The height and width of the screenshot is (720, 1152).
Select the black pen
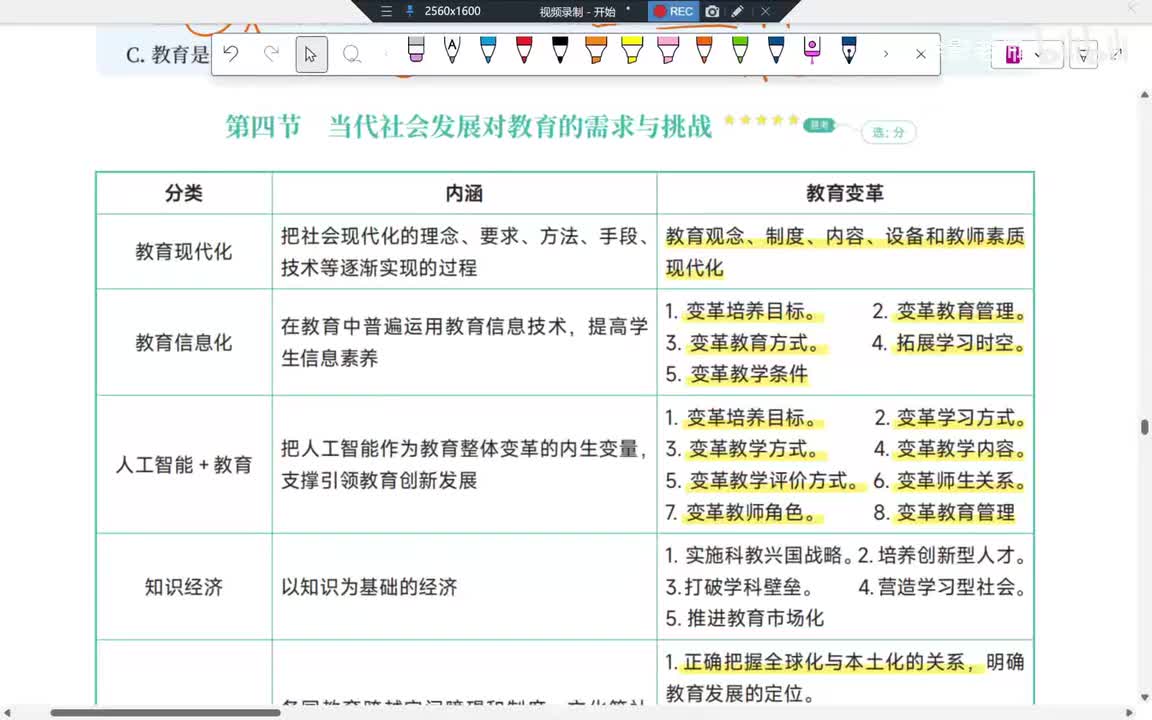pyautogui.click(x=560, y=50)
